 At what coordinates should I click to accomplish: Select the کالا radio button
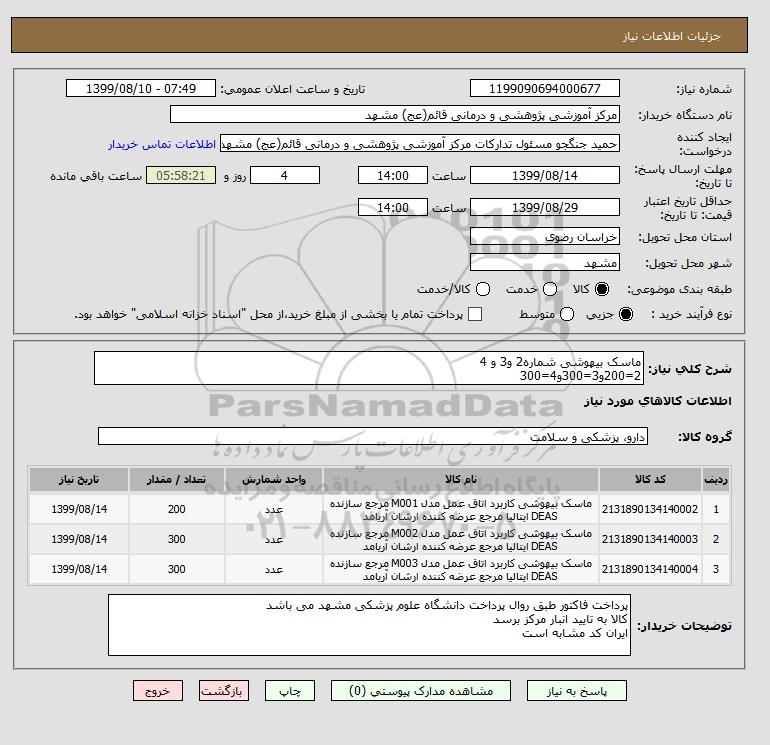(602, 289)
